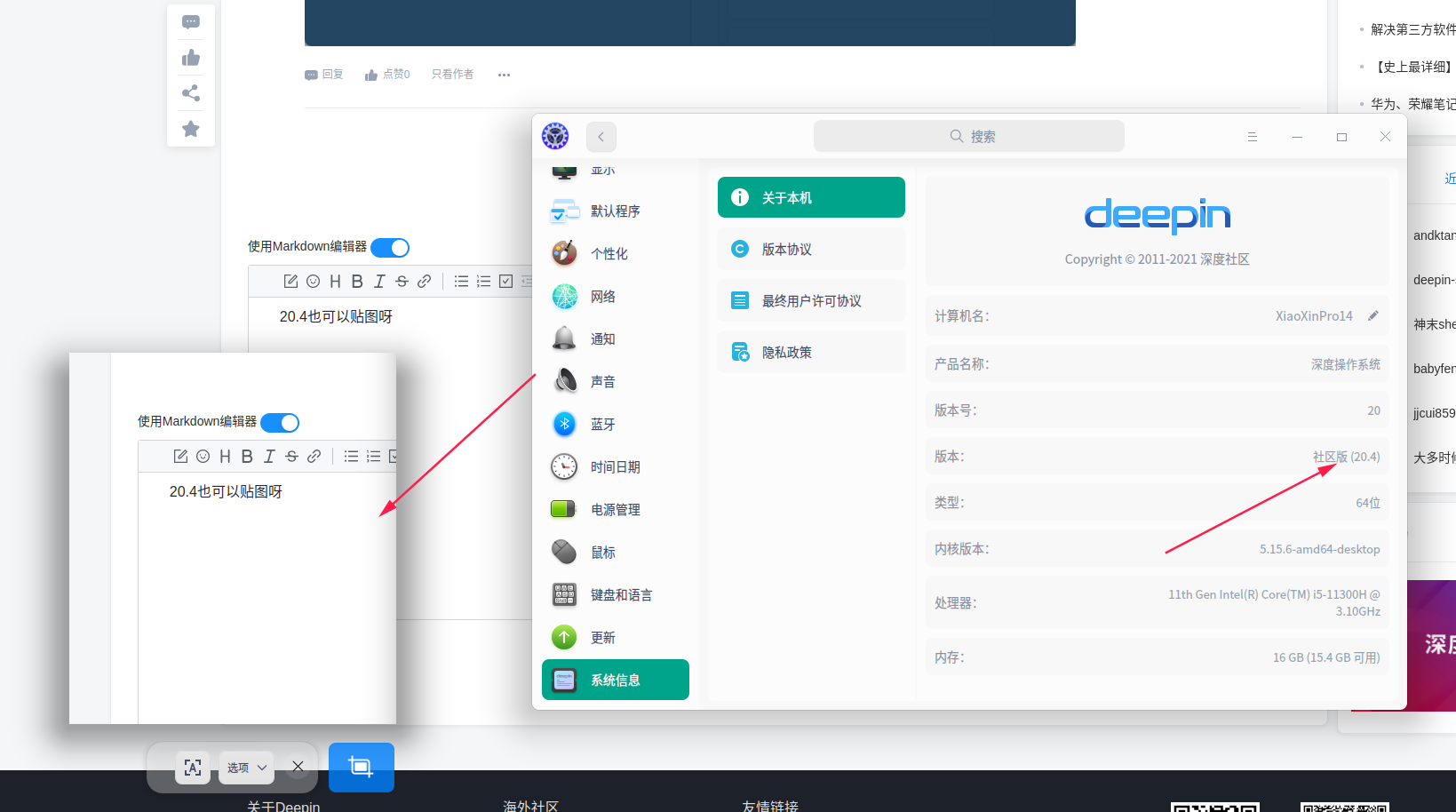Insert task checklist in forum editor toolbar
This screenshot has height=812, width=1456.
(x=505, y=282)
